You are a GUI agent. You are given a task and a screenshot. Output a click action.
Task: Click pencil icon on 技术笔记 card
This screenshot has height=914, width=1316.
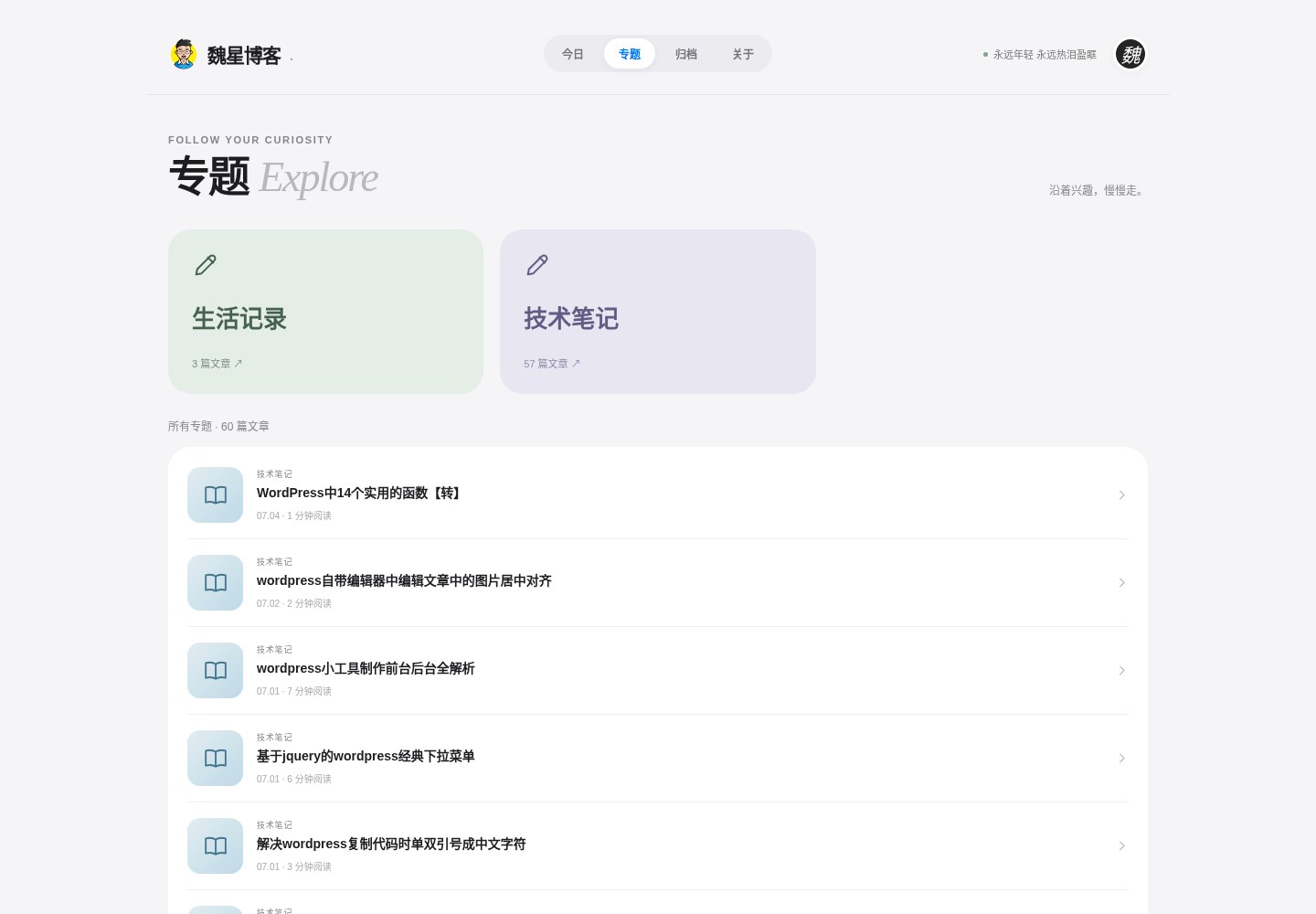[x=537, y=265]
